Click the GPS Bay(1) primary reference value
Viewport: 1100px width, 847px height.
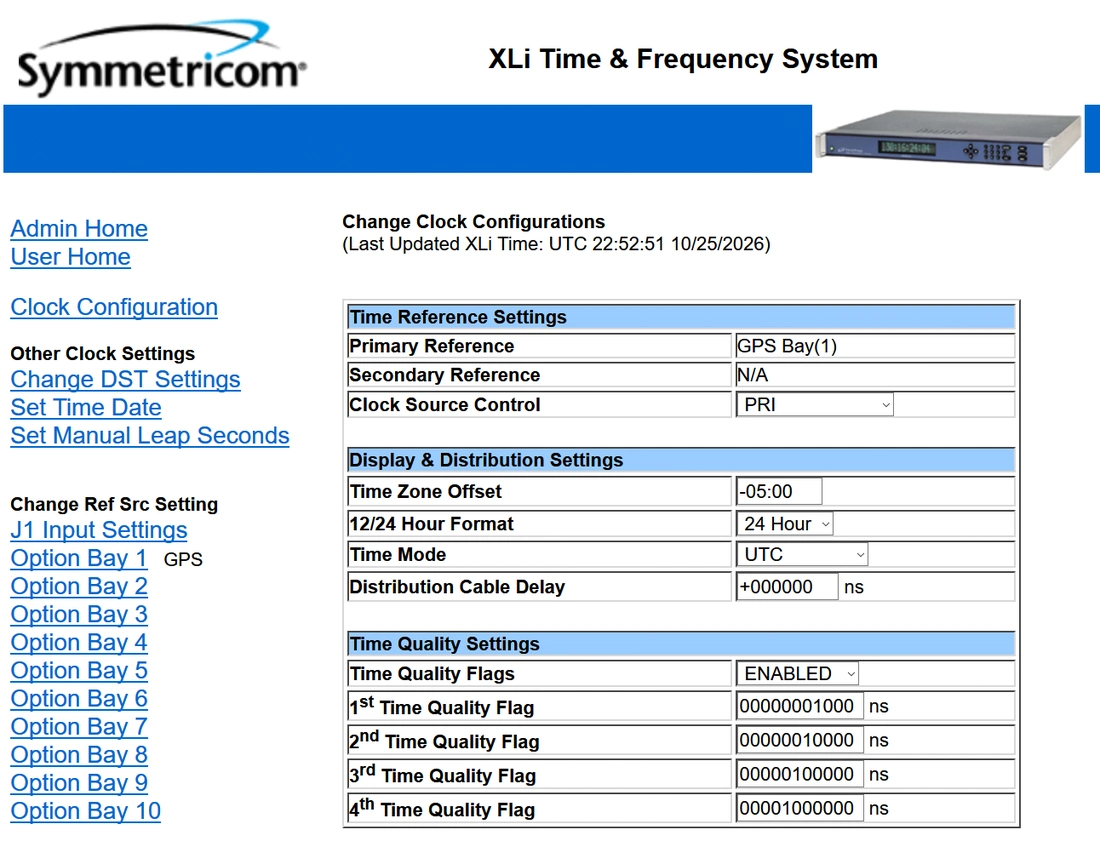click(787, 346)
